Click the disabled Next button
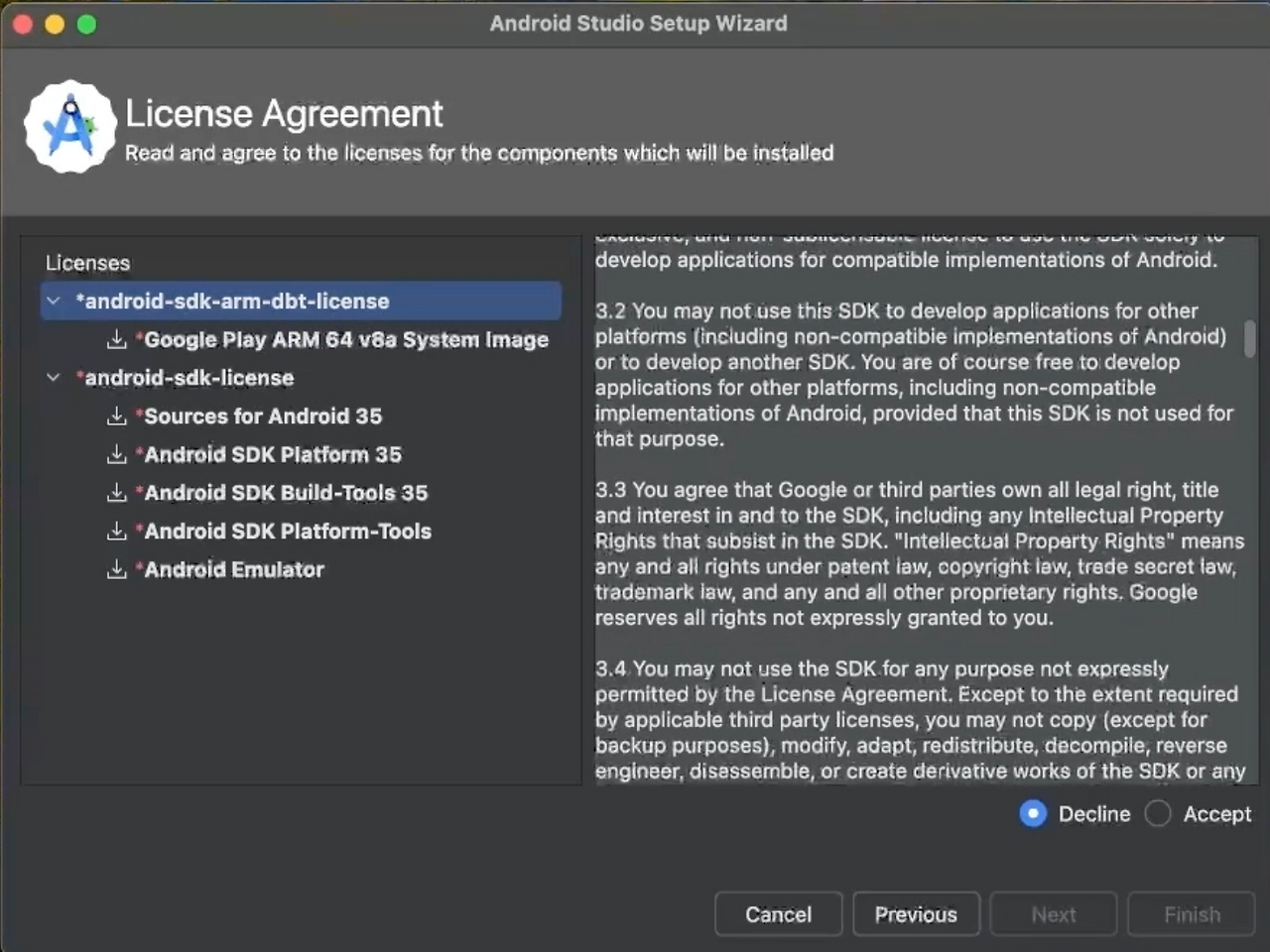The image size is (1270, 952). [1054, 914]
